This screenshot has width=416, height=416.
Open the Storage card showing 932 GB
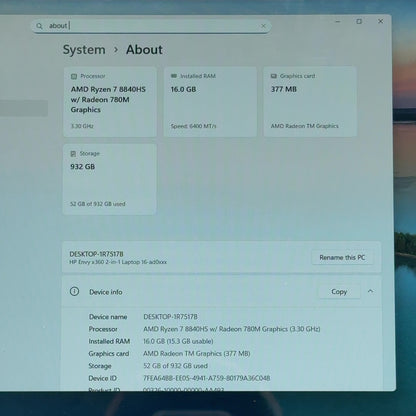coord(109,179)
